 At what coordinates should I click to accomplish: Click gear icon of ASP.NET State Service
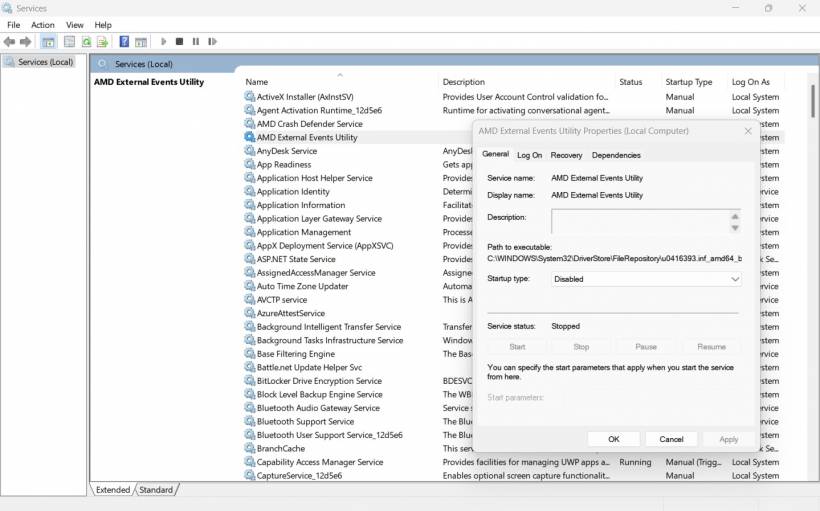tap(249, 259)
